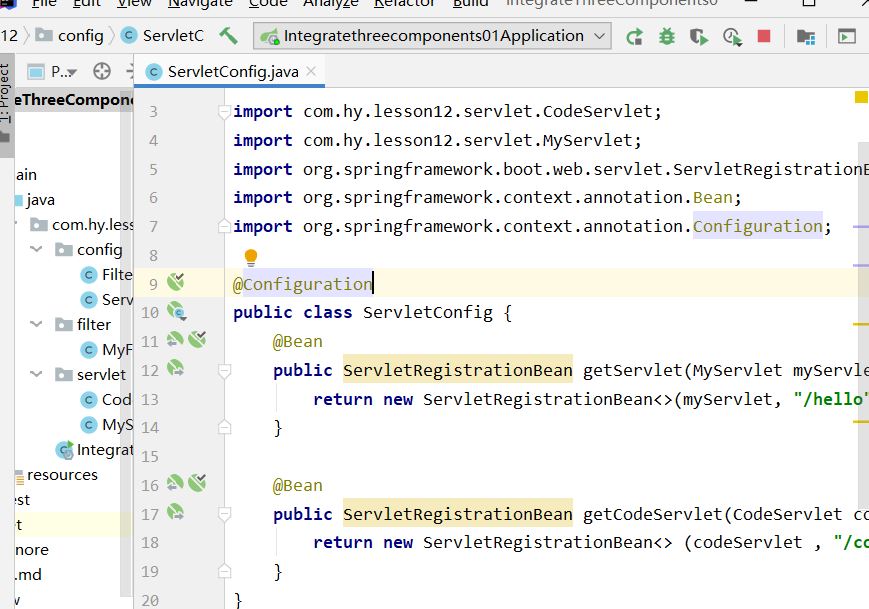Click the config breadcrumb in navigation bar
869x609 pixels.
coord(70,35)
